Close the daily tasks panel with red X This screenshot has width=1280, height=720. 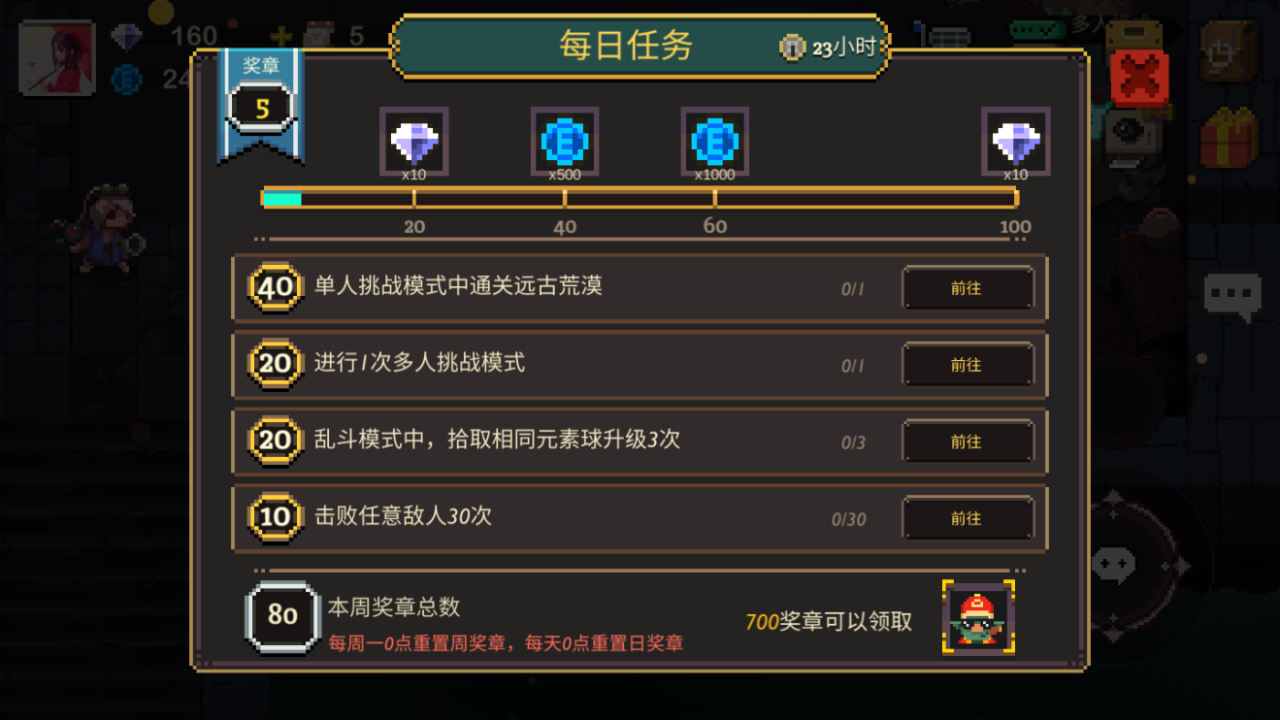(1140, 78)
